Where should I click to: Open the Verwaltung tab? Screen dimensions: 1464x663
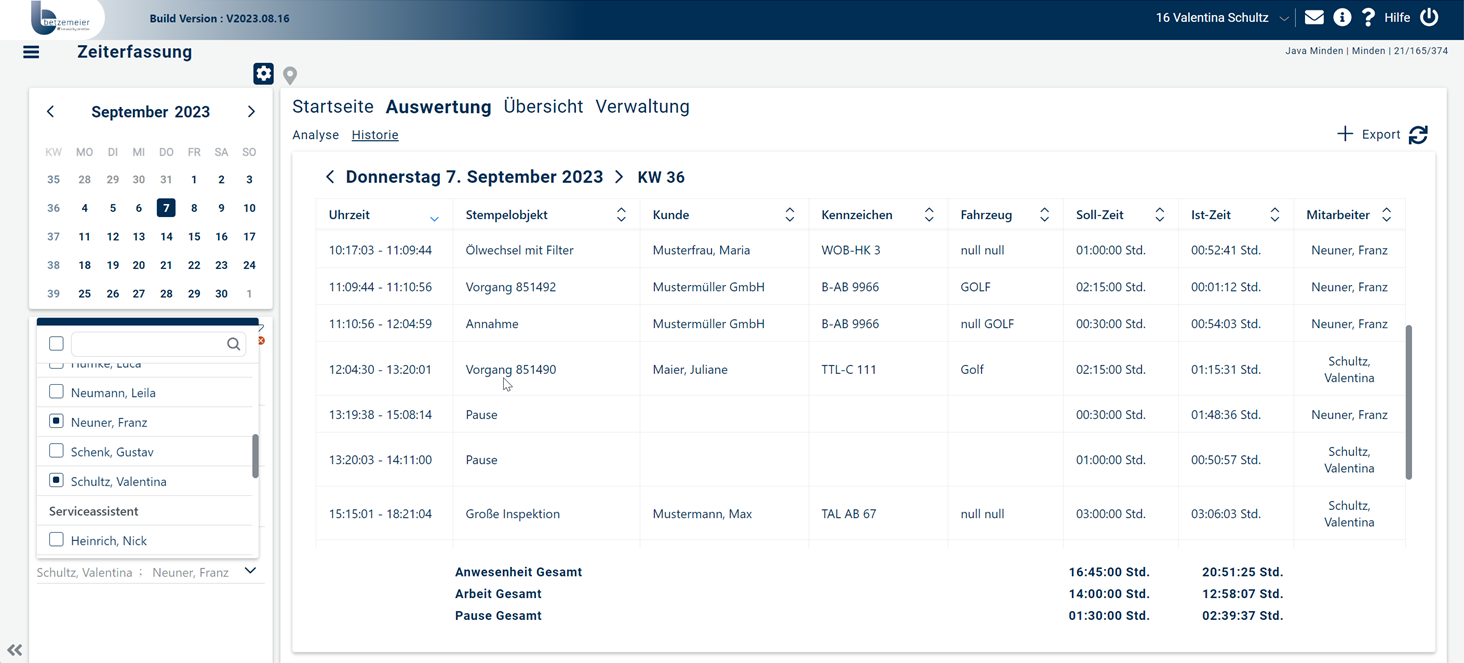[642, 107]
